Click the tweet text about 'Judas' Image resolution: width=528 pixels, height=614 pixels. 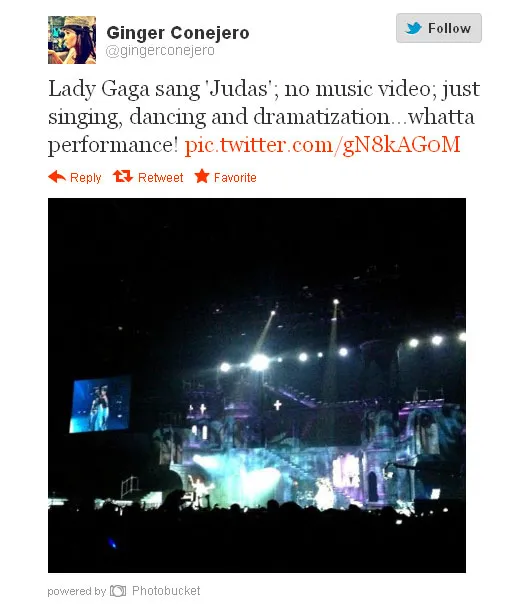tap(264, 117)
